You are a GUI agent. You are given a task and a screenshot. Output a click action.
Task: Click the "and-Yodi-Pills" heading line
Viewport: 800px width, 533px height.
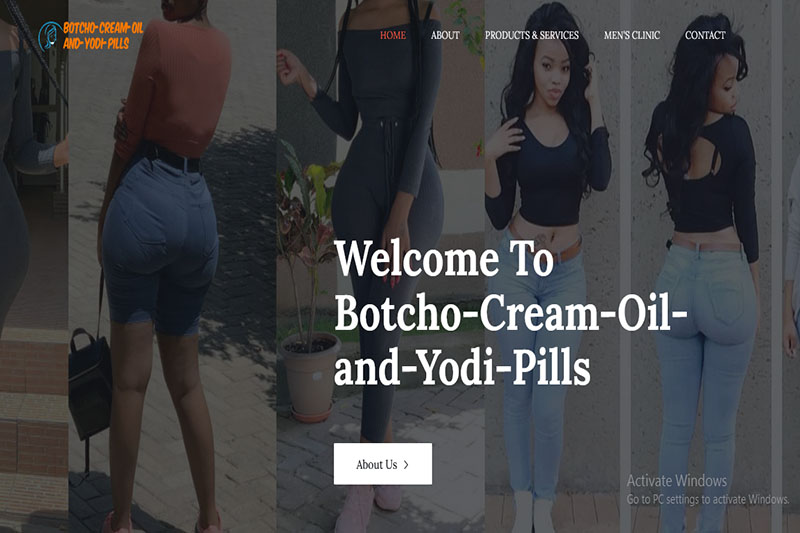pos(462,368)
